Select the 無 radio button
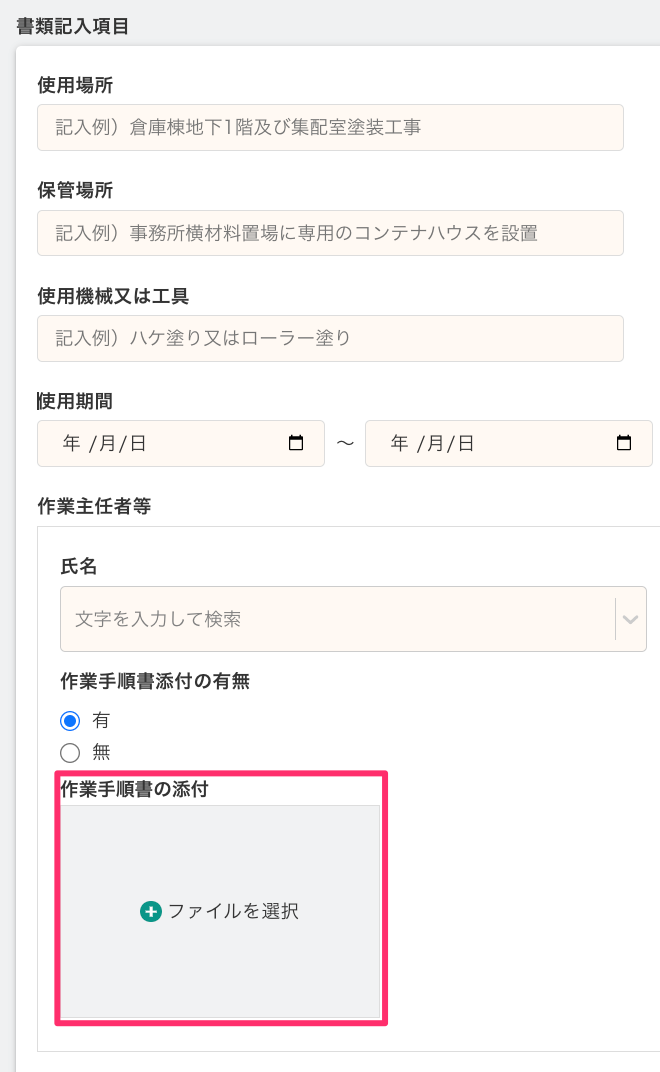The height and width of the screenshot is (1072, 660). tap(70, 753)
